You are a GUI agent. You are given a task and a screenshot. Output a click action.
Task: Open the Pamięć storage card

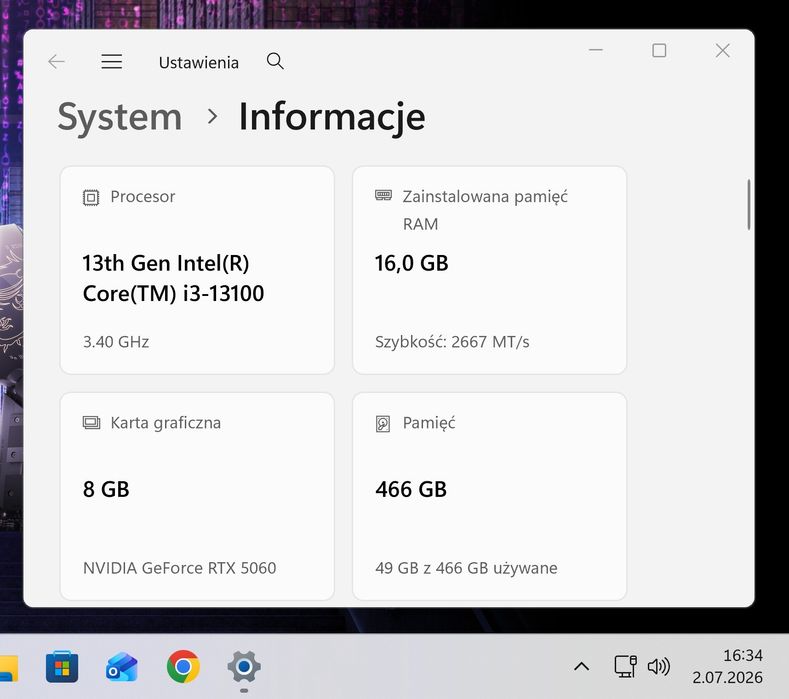point(489,496)
